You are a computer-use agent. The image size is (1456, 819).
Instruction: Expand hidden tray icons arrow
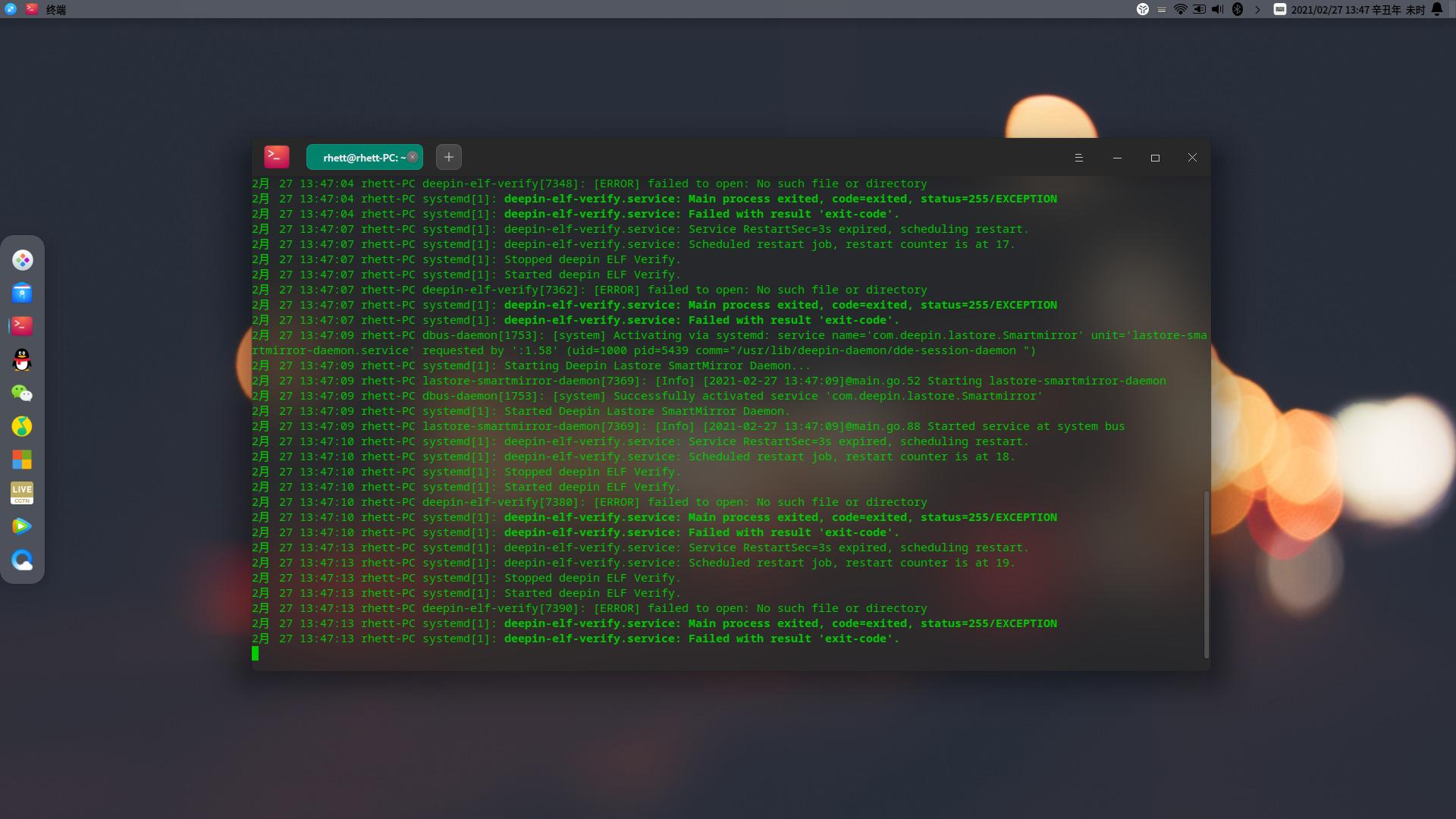pos(1257,9)
